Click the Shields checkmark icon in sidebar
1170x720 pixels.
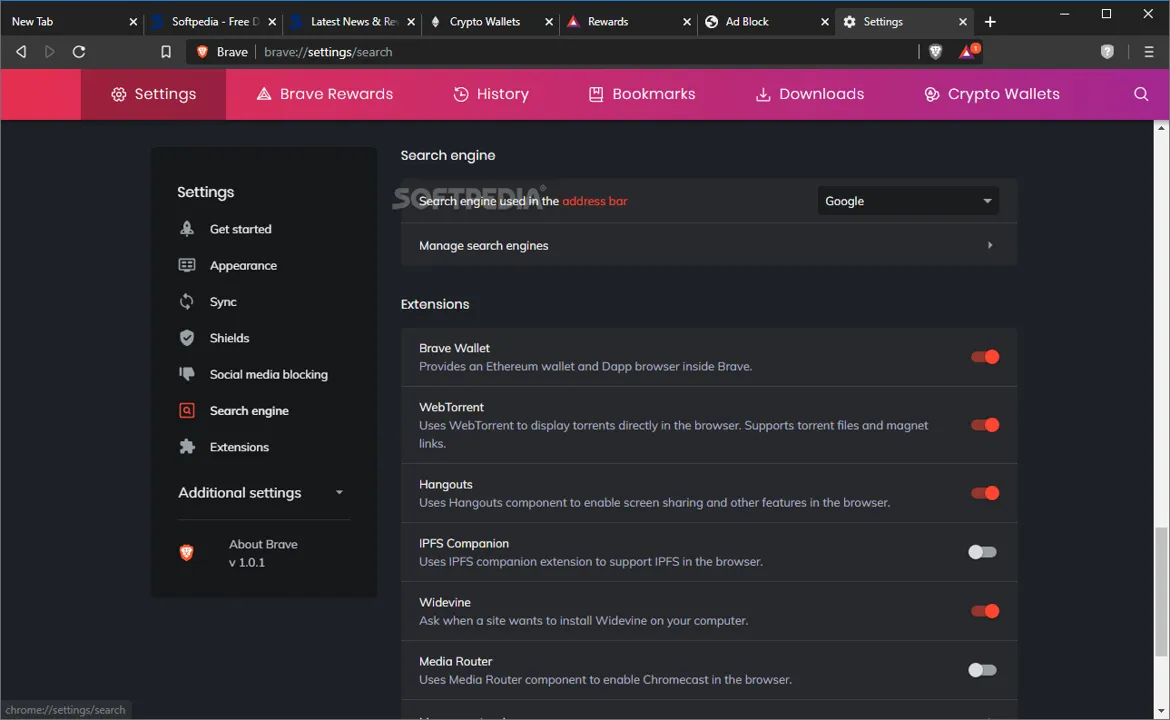[x=187, y=338]
